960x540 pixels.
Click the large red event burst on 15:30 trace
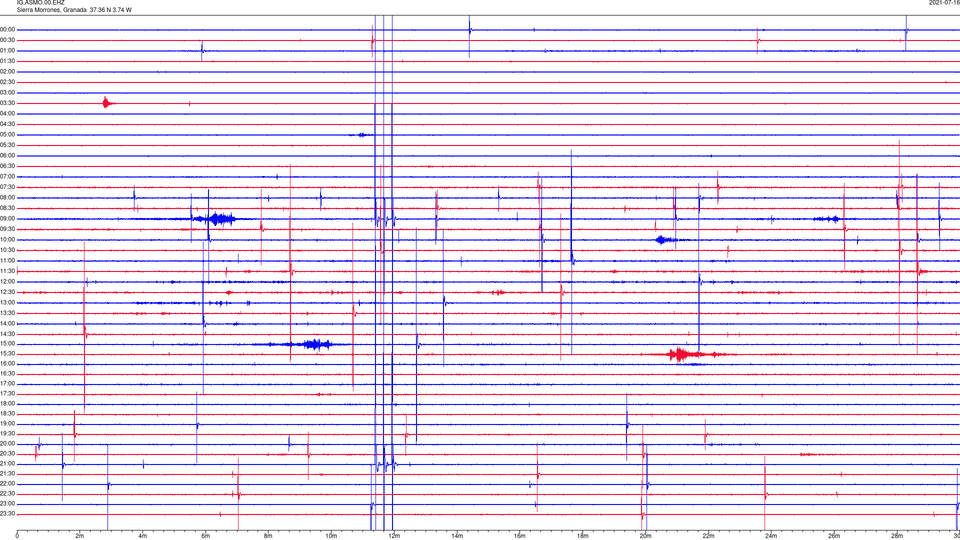pos(686,354)
